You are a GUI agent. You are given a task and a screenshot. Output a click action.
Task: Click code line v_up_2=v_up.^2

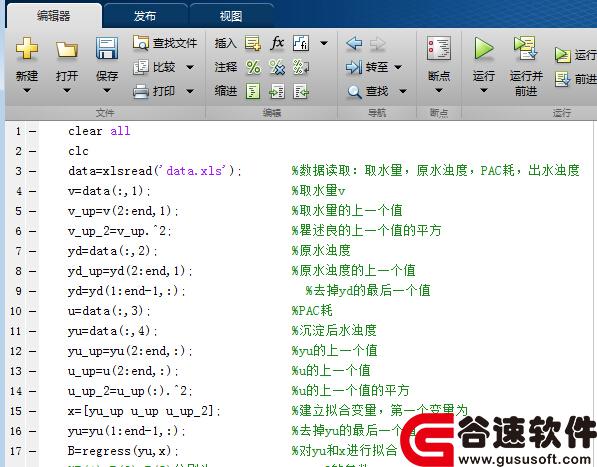pos(120,231)
